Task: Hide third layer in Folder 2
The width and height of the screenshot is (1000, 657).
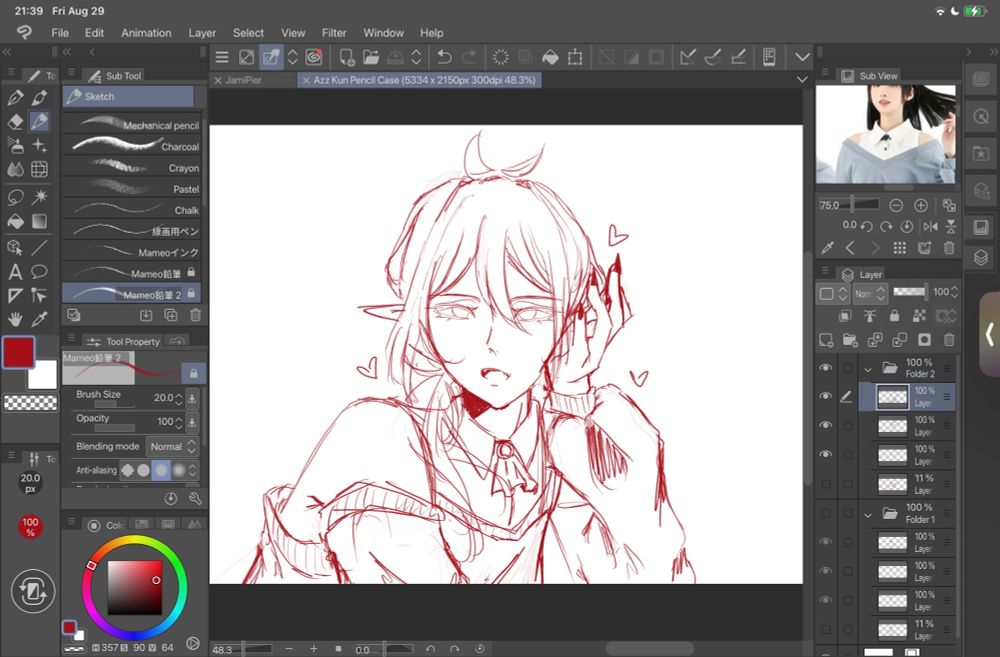Action: [x=826, y=454]
